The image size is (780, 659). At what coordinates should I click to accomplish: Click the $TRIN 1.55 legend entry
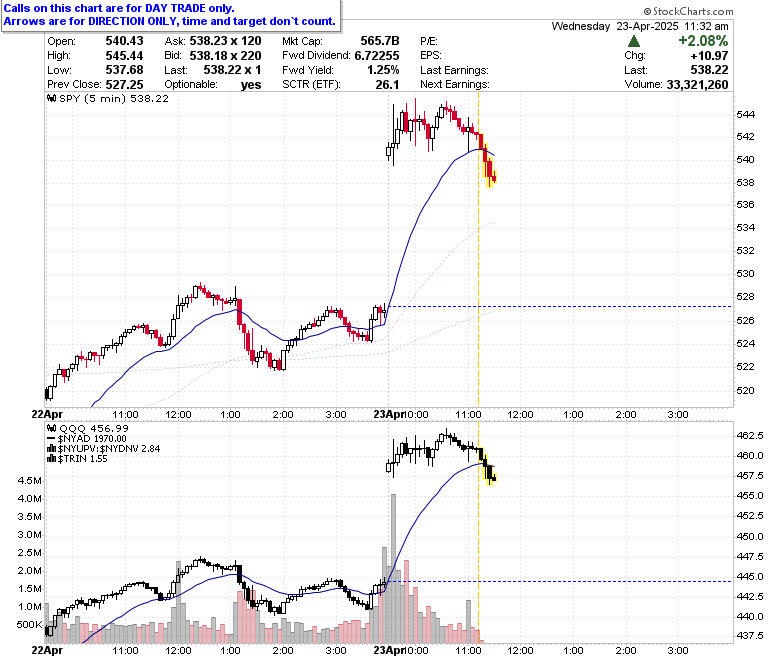click(83, 459)
